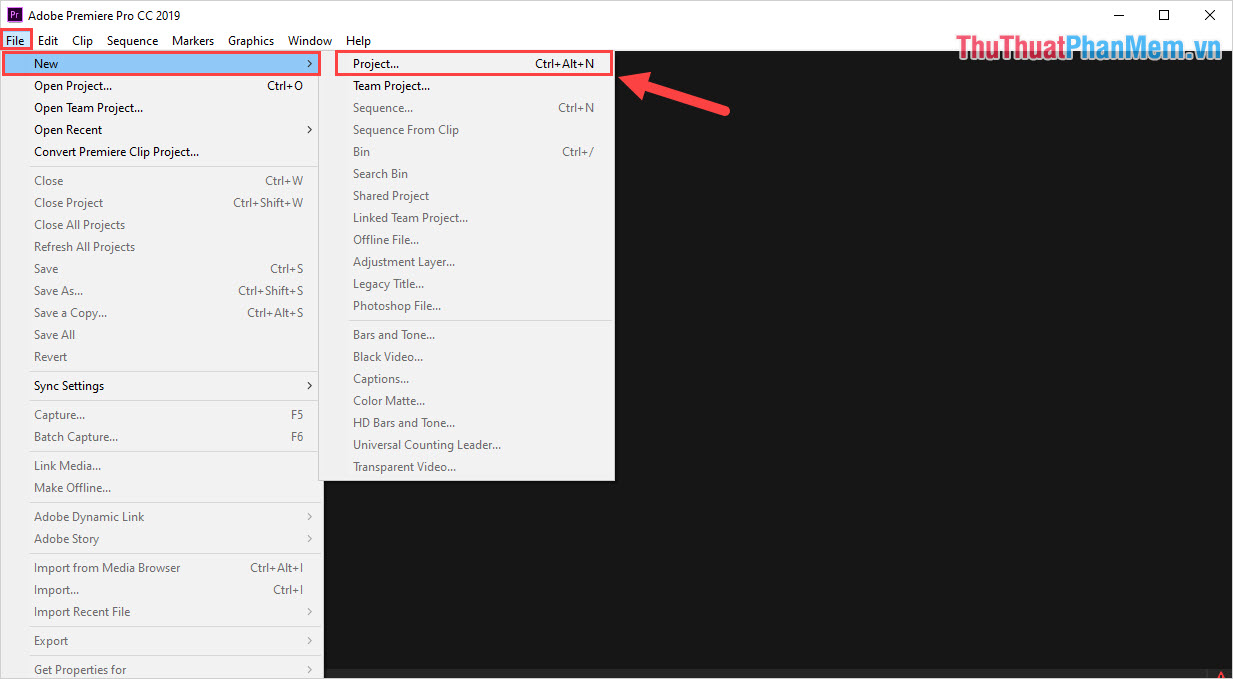Choose Open Project... from File menu
The image size is (1233, 679).
pos(161,86)
